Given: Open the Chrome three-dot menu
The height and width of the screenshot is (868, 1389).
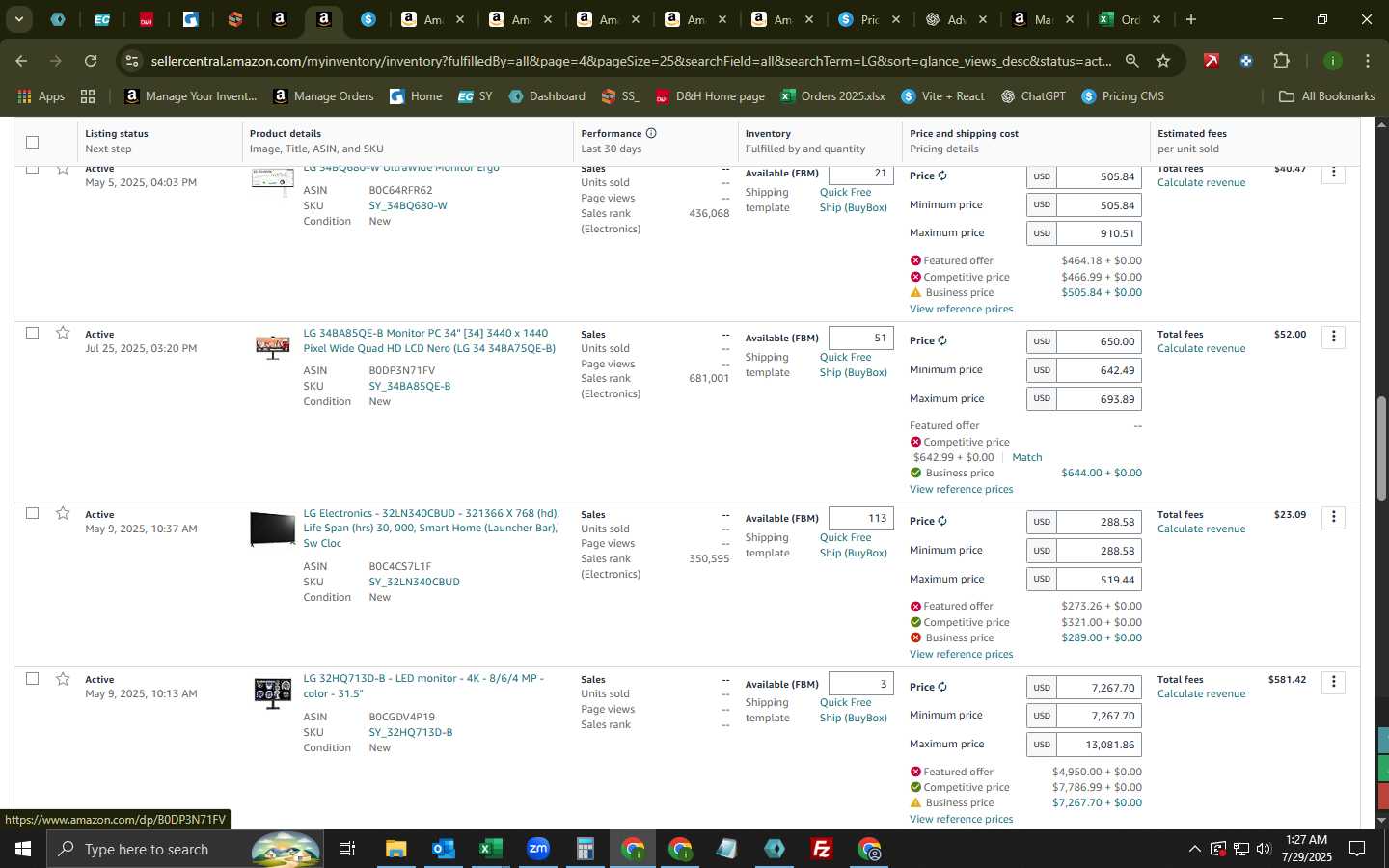Looking at the screenshot, I should point(1368,61).
